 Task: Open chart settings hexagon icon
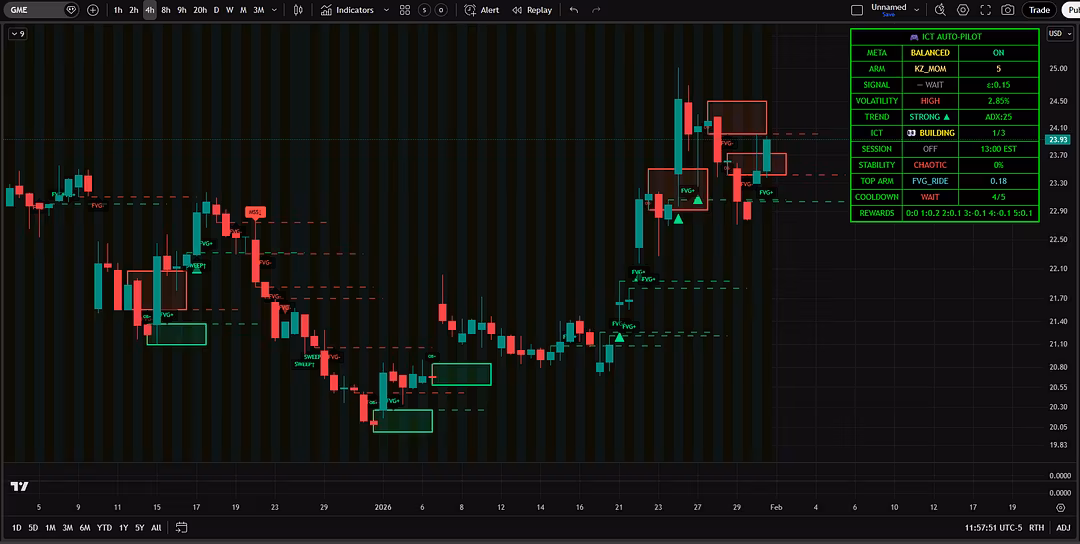click(963, 10)
